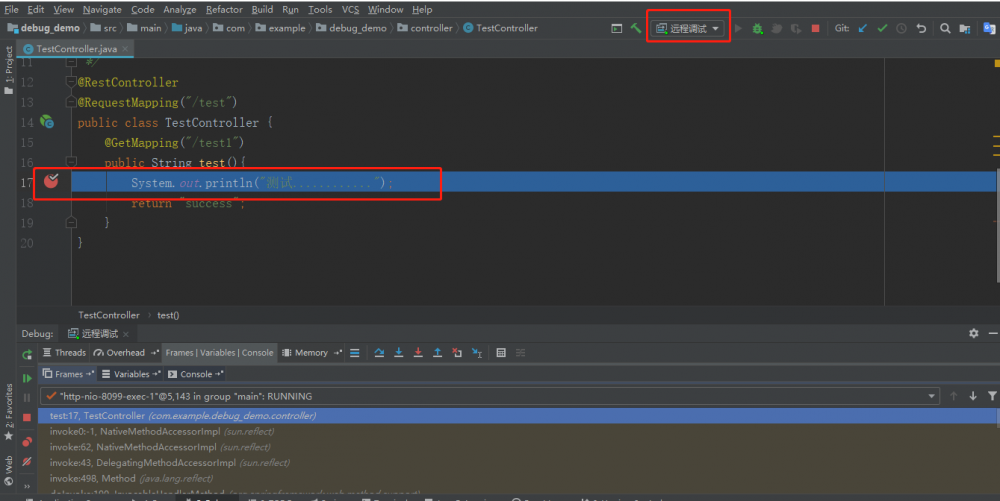Click the Evaluate Expression calculator icon

point(501,352)
